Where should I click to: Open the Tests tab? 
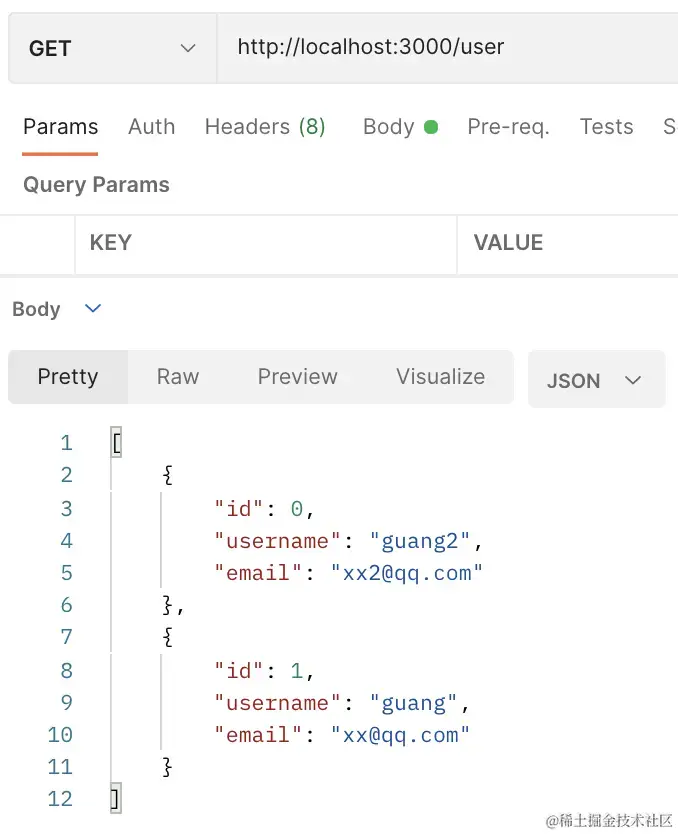point(606,127)
